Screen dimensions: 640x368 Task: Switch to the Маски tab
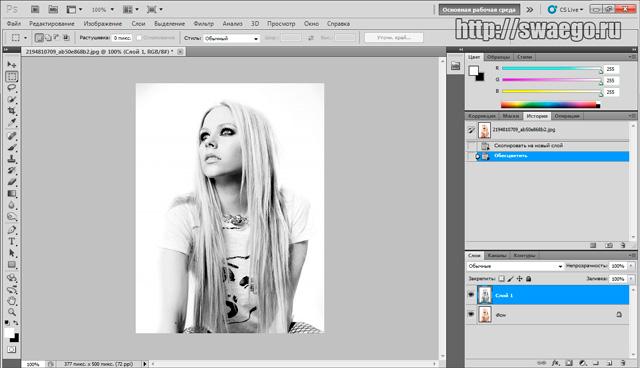pos(511,116)
